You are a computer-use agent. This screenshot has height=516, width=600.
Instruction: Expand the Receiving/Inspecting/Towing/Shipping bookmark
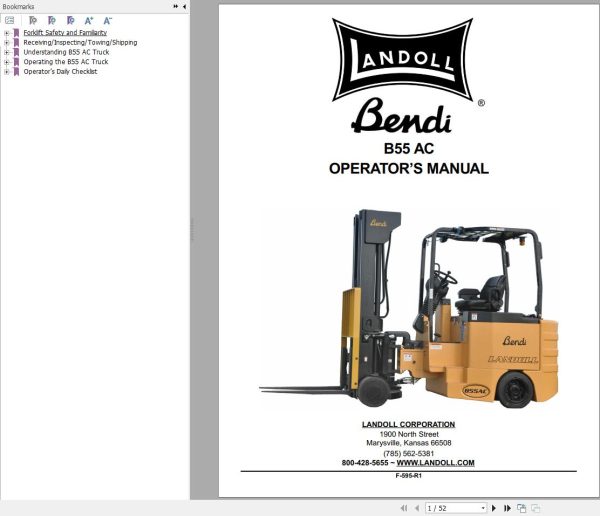point(7,42)
